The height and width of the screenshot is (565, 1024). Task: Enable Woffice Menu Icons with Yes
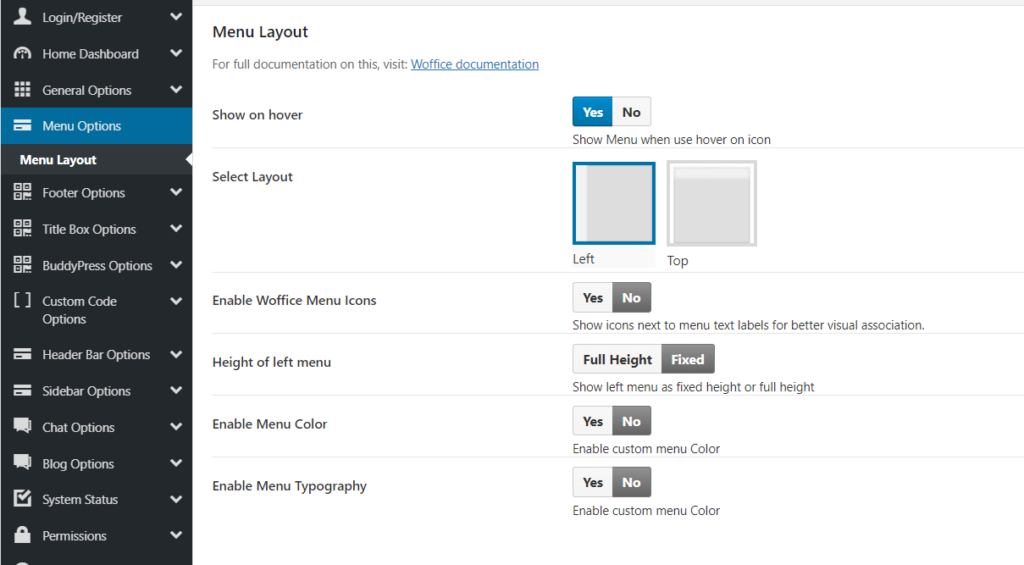[593, 298]
